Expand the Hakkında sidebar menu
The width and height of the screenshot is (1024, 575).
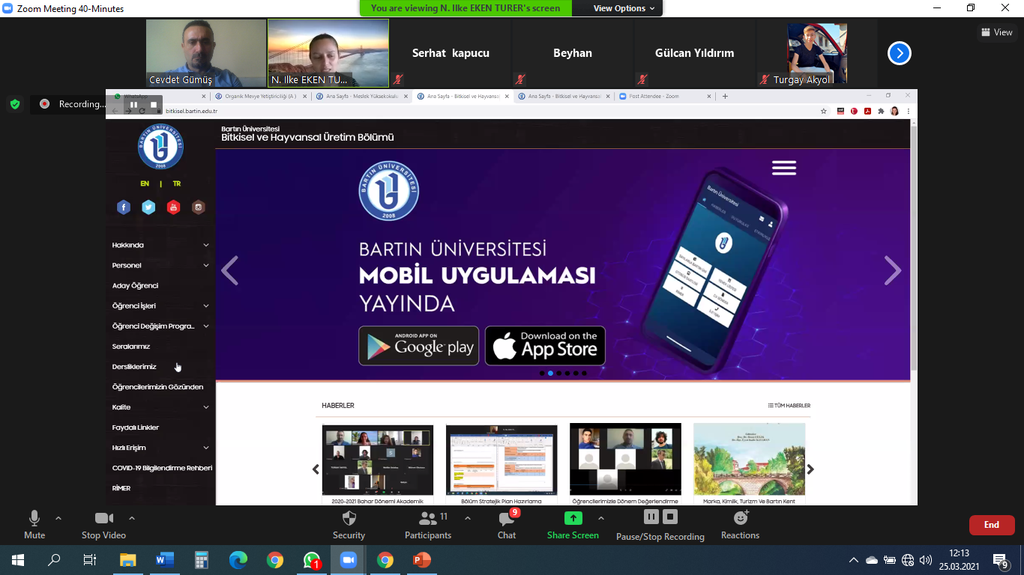[x=161, y=245]
